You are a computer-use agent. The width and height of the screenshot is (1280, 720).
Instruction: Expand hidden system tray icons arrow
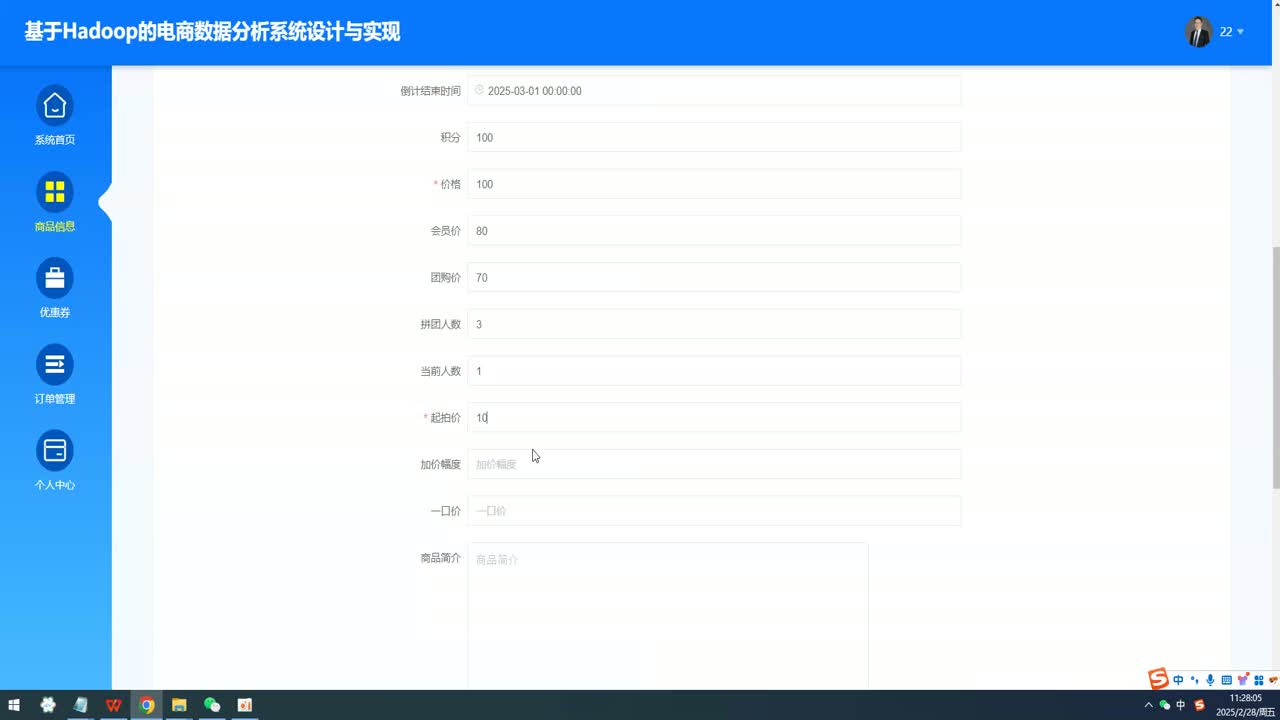pos(1148,705)
